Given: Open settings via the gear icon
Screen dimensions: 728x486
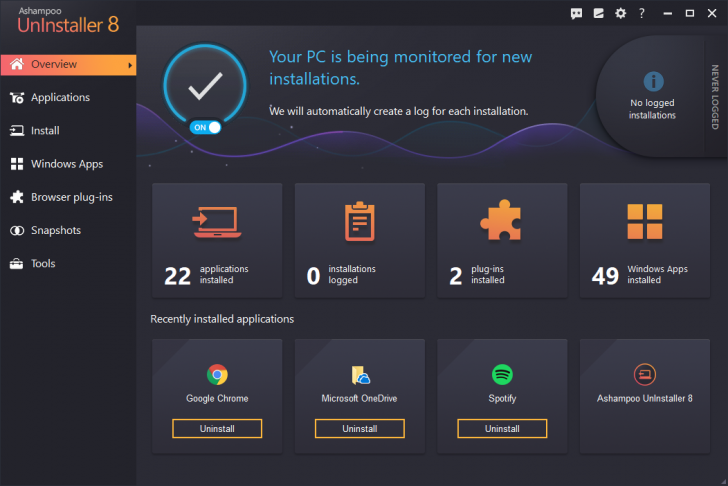Looking at the screenshot, I should pyautogui.click(x=620, y=13).
